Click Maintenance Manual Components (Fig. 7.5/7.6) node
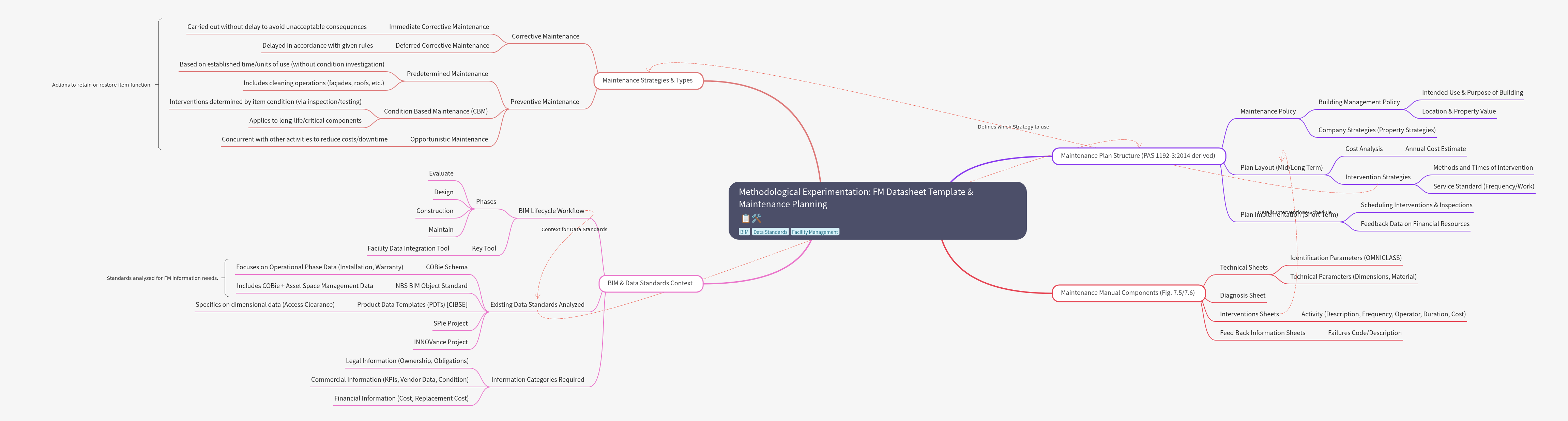Screen dimensions: 1568x421 tap(1127, 293)
